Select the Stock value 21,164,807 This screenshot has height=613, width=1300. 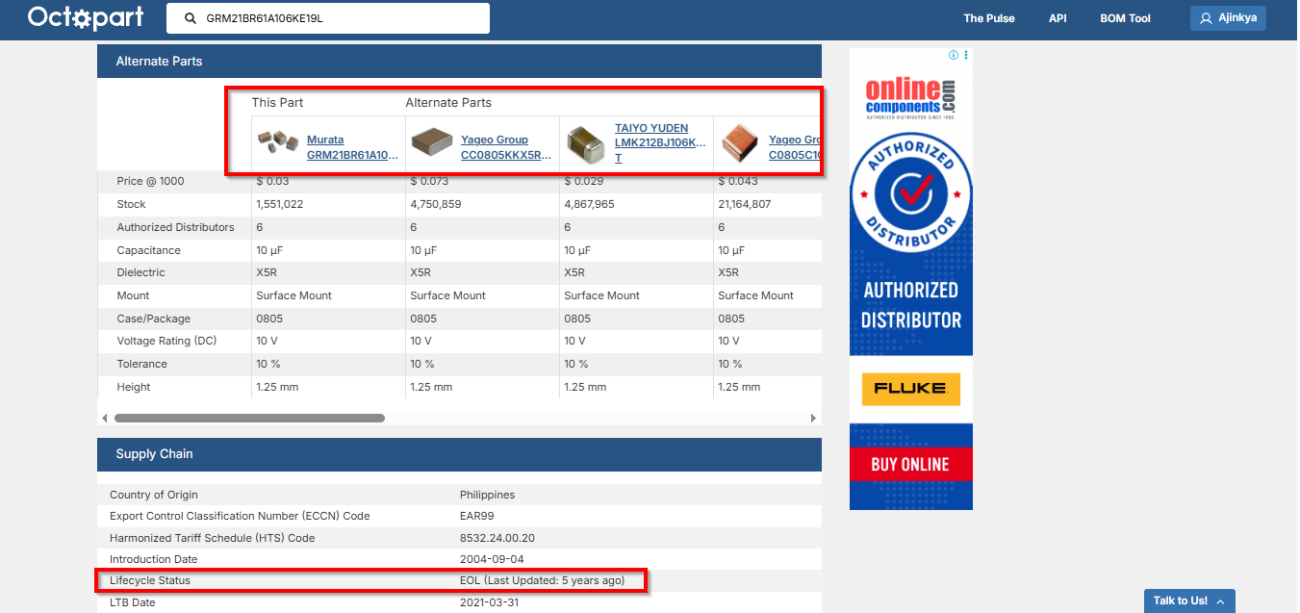[744, 204]
